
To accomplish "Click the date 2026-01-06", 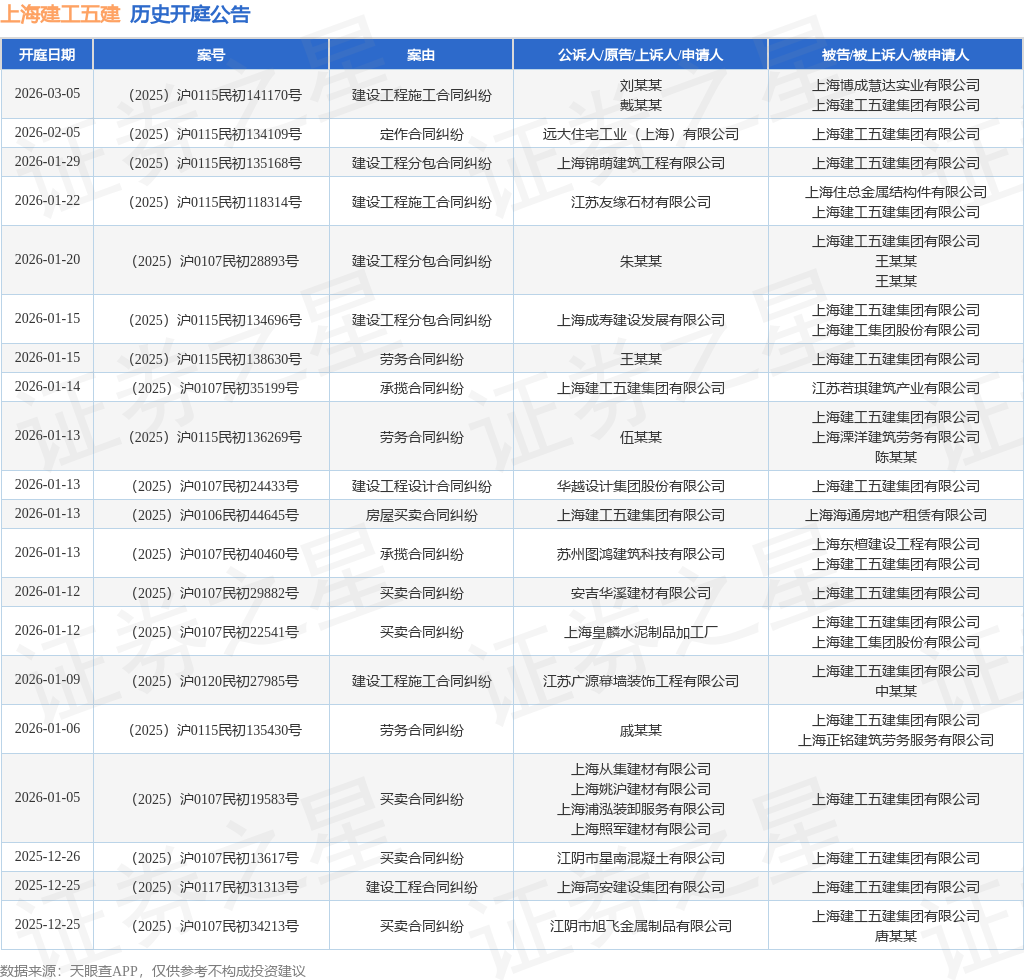I will point(47,729).
